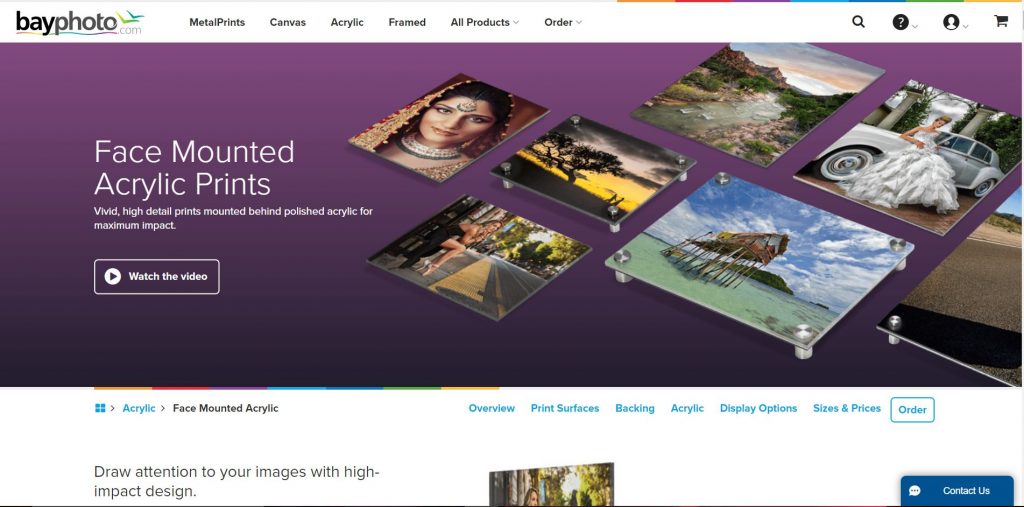Jump to the Sizes & Prices section
The height and width of the screenshot is (507, 1024).
click(847, 408)
